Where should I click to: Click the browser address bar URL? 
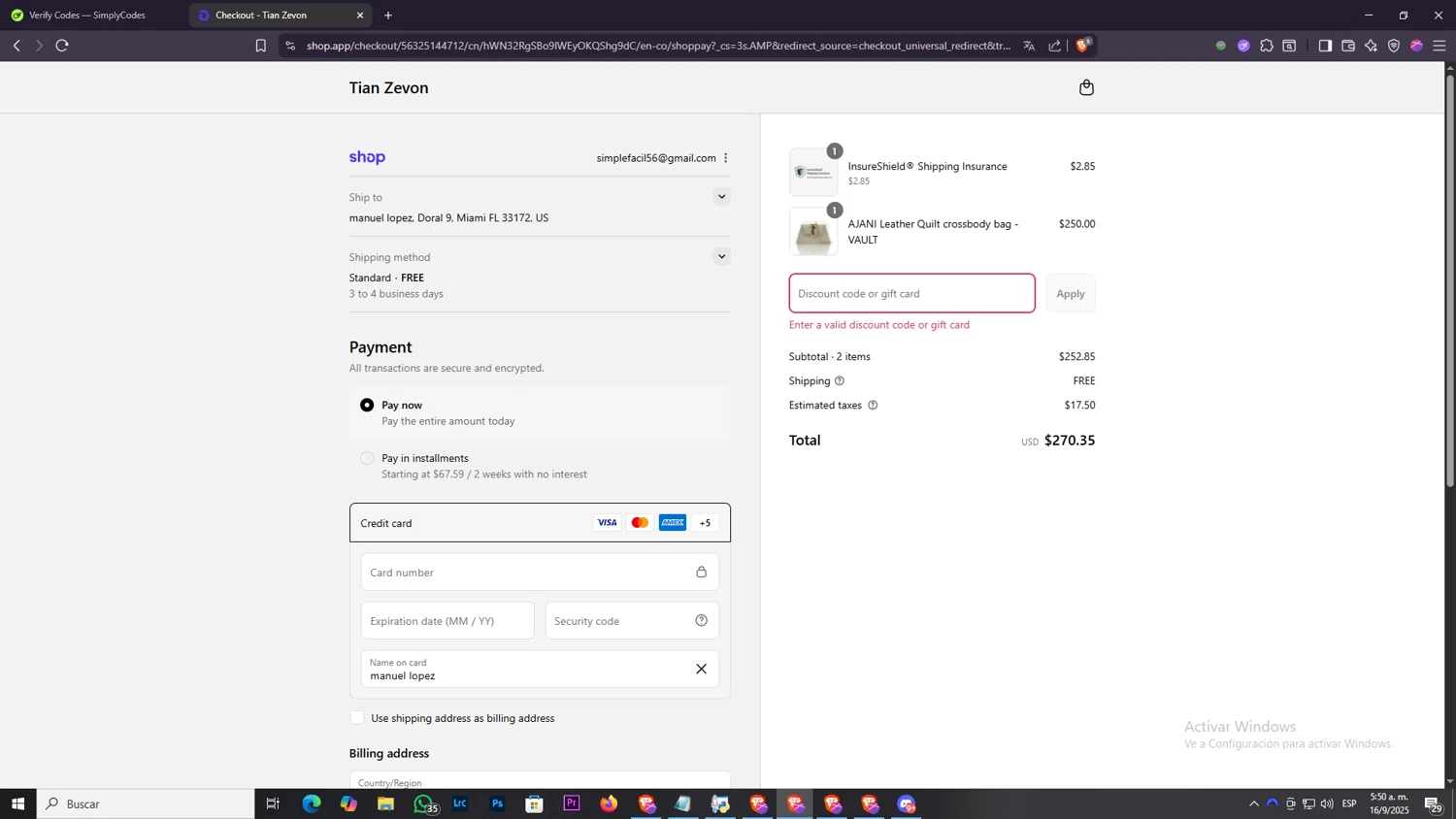click(658, 46)
